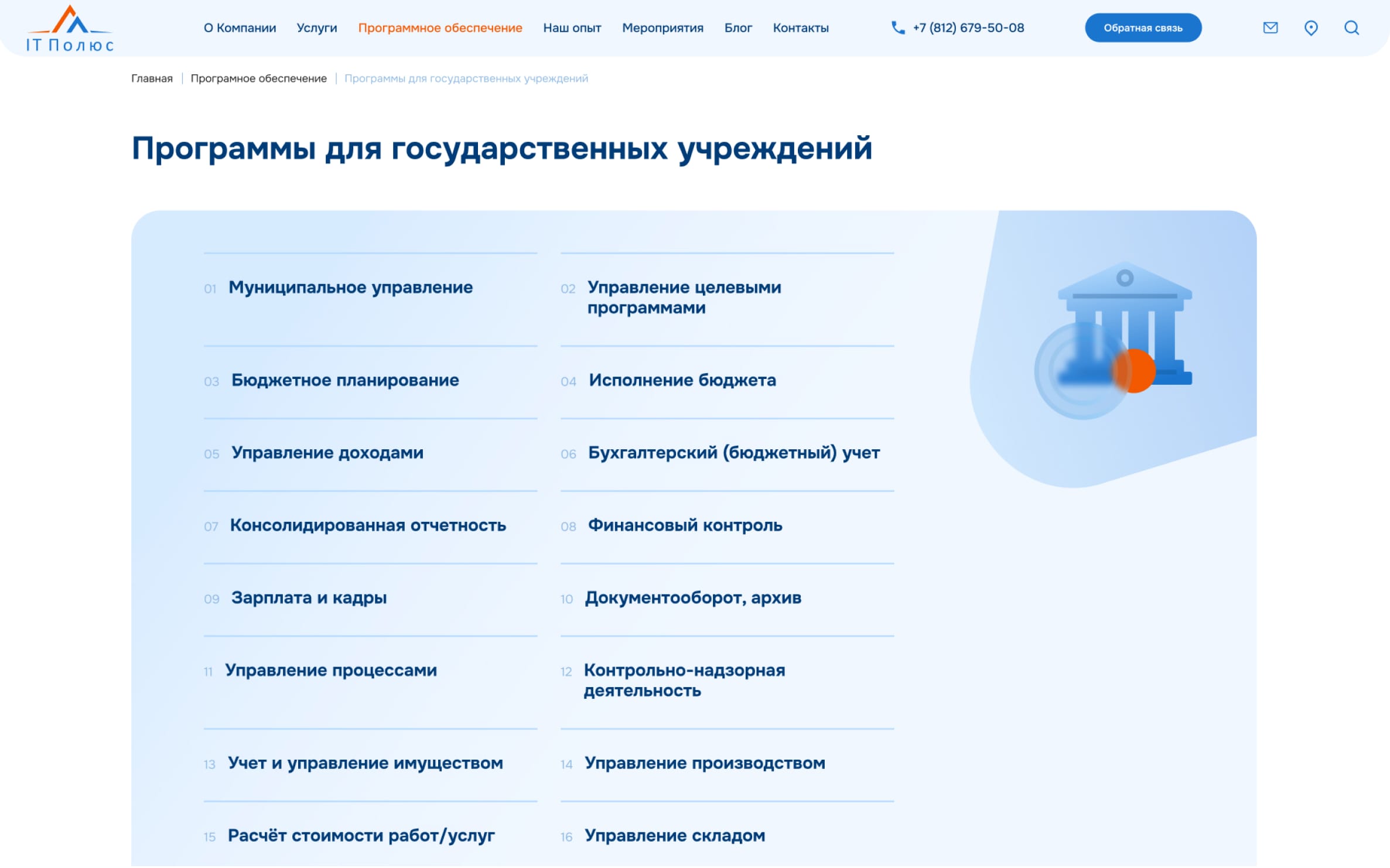Select Программное обеспечение in the navigation
Viewport: 1390px width, 868px height.
click(440, 28)
